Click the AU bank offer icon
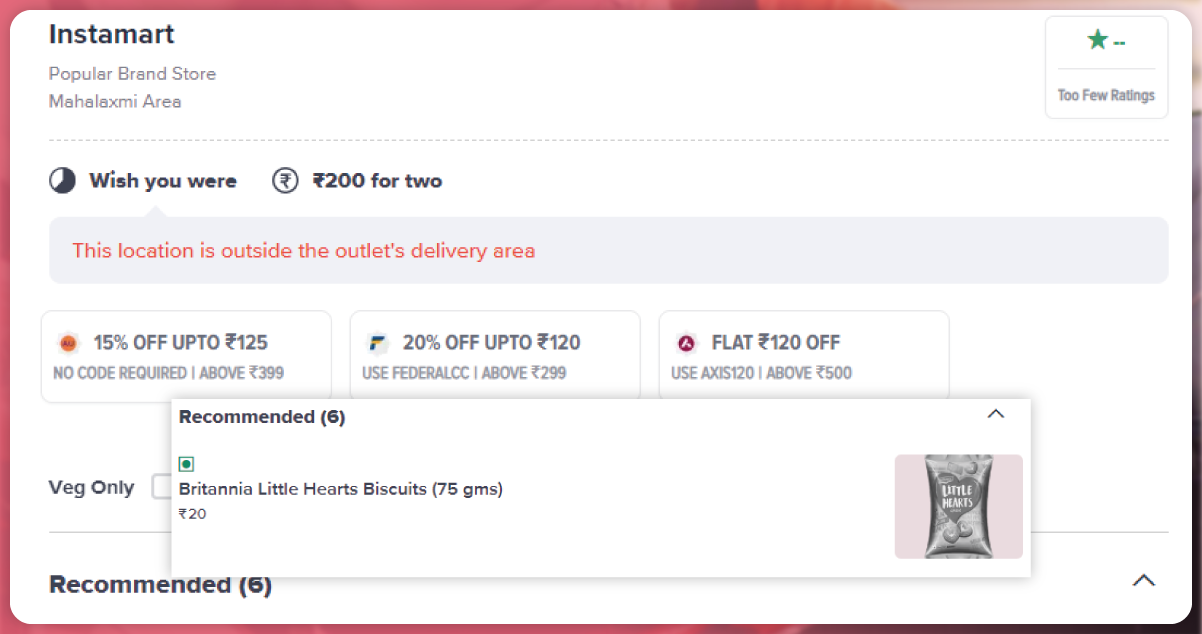This screenshot has width=1202, height=634. [x=69, y=343]
